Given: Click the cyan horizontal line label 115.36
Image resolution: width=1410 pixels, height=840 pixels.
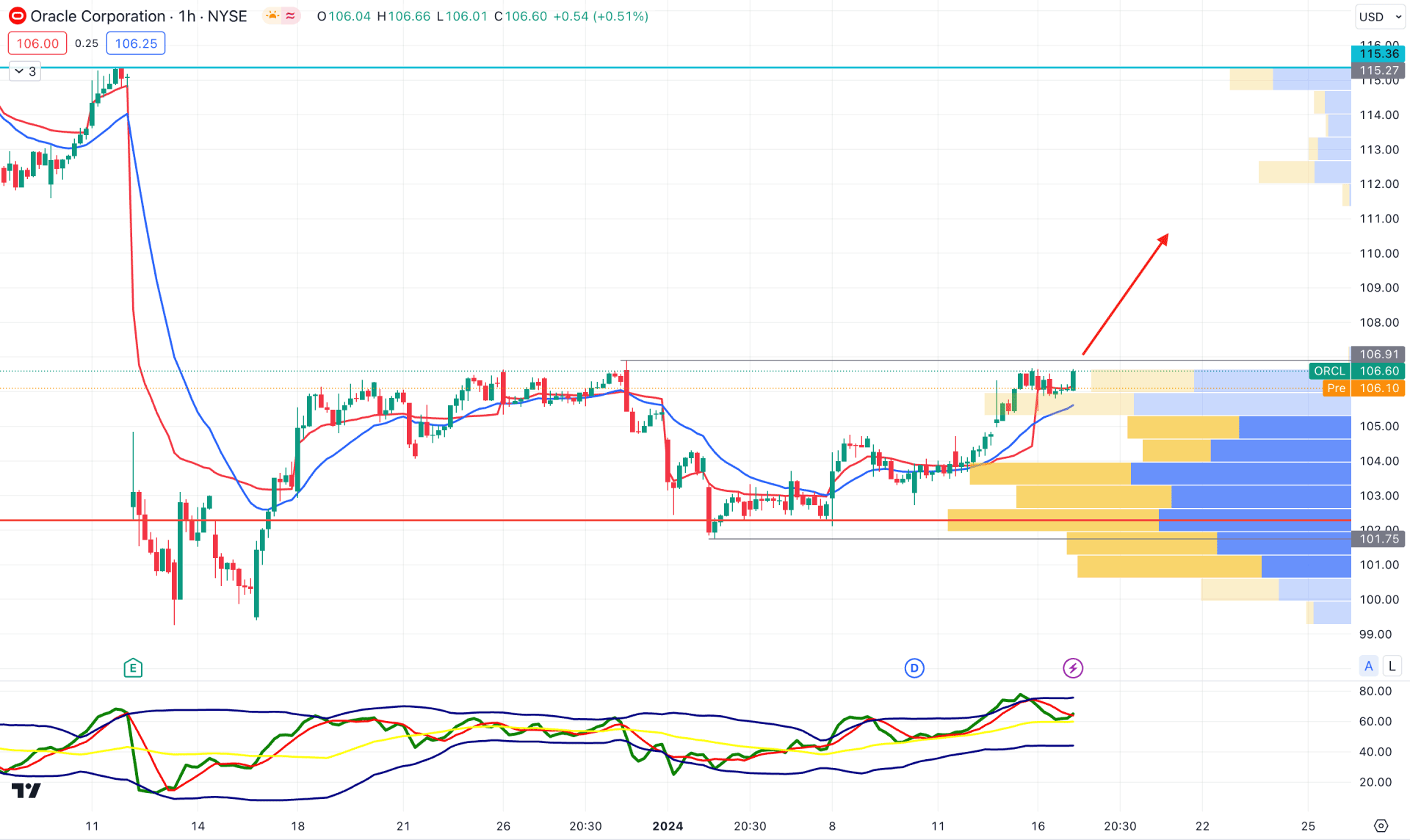Looking at the screenshot, I should pyautogui.click(x=1378, y=54).
